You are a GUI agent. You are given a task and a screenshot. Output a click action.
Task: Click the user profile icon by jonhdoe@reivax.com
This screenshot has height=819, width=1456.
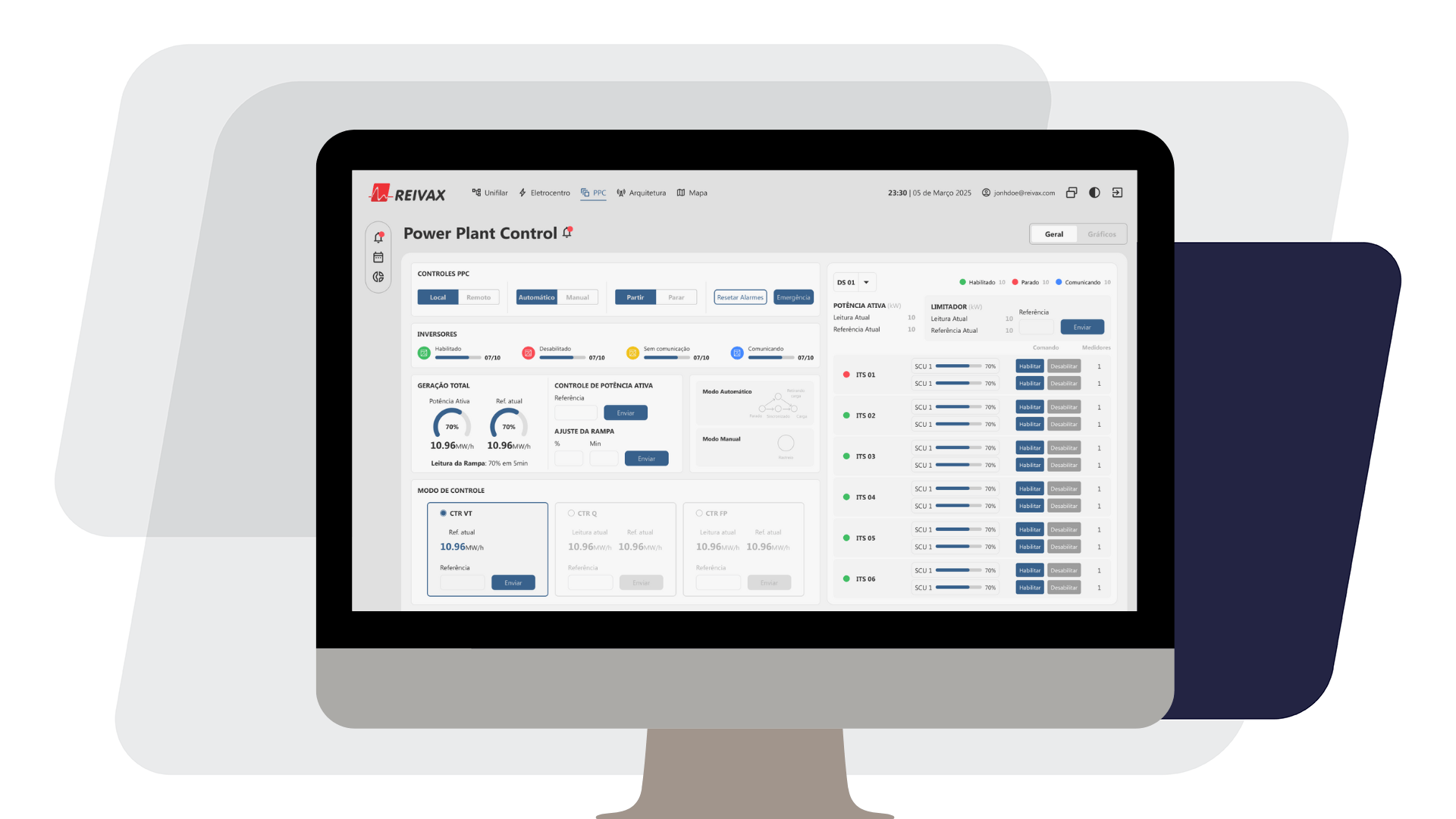986,193
